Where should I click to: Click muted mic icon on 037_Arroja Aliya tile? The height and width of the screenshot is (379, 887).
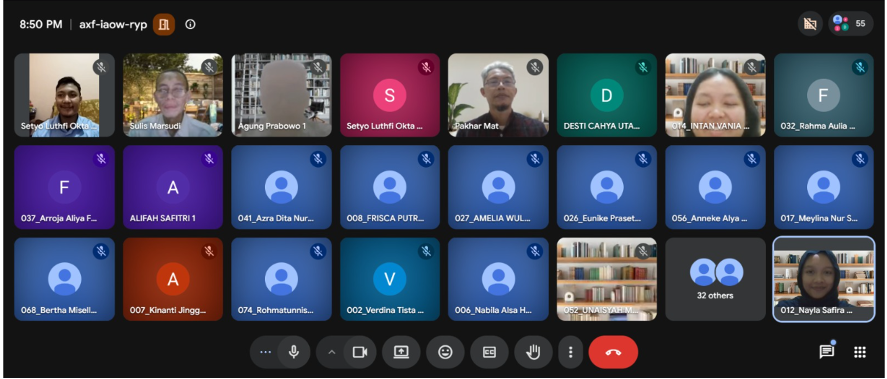(101, 159)
